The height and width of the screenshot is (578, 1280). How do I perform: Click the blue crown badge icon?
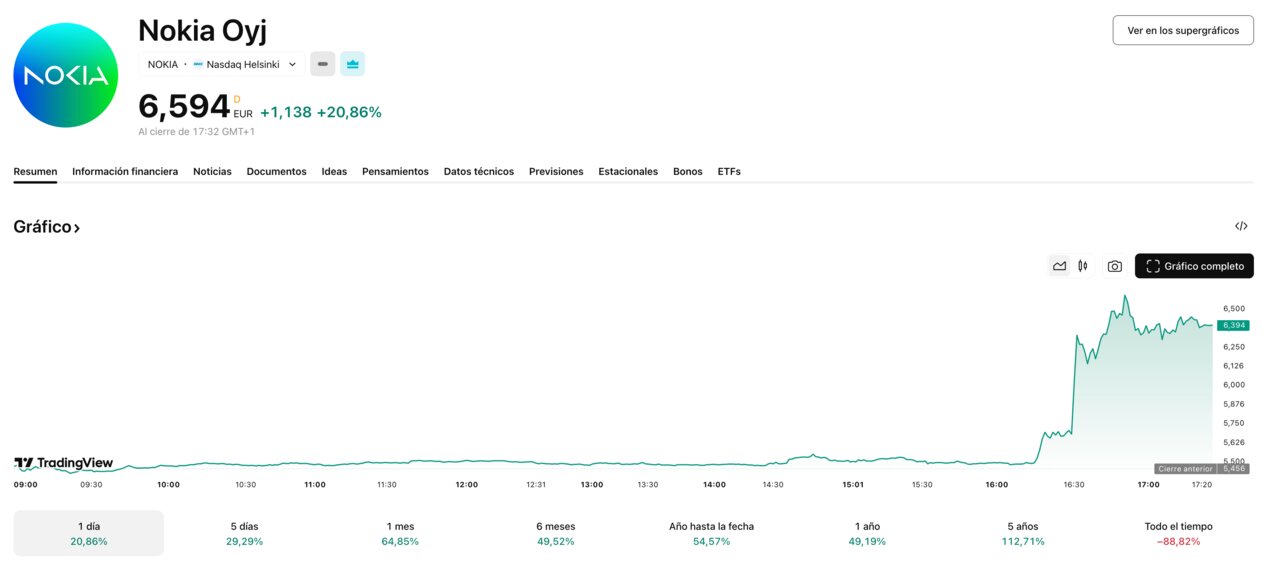point(352,64)
